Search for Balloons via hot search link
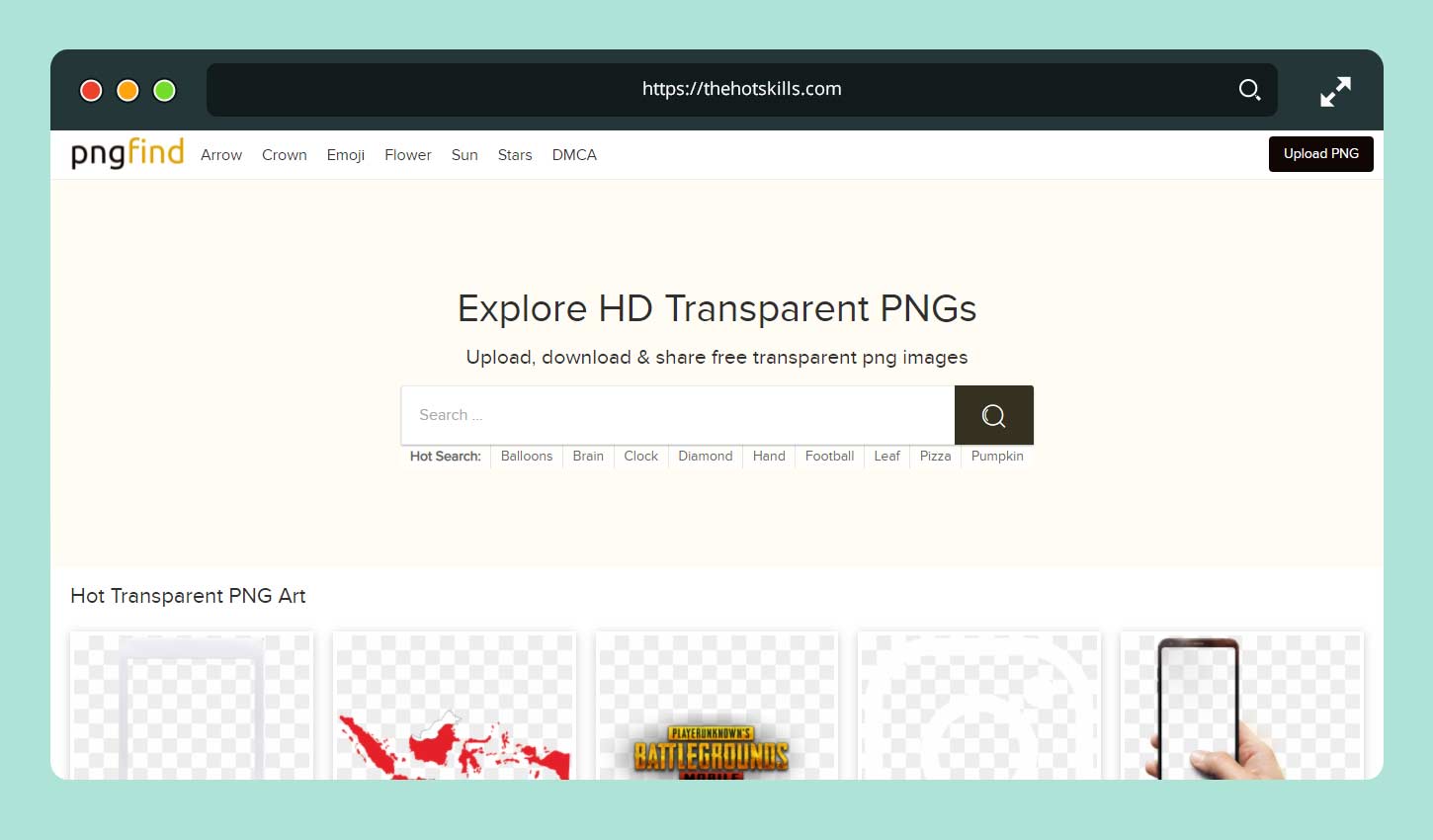Viewport: 1433px width, 840px height. 526,456
